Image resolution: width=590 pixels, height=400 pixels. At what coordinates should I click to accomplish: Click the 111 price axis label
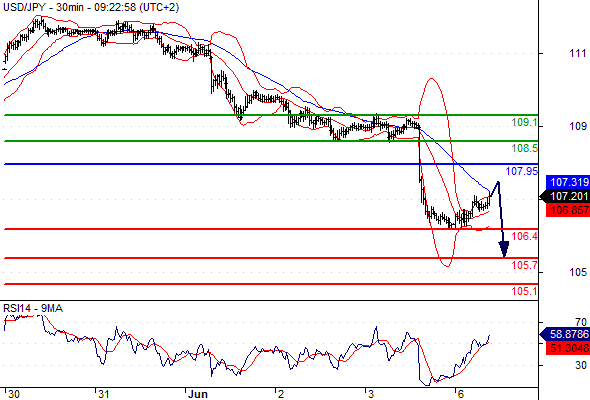(578, 53)
